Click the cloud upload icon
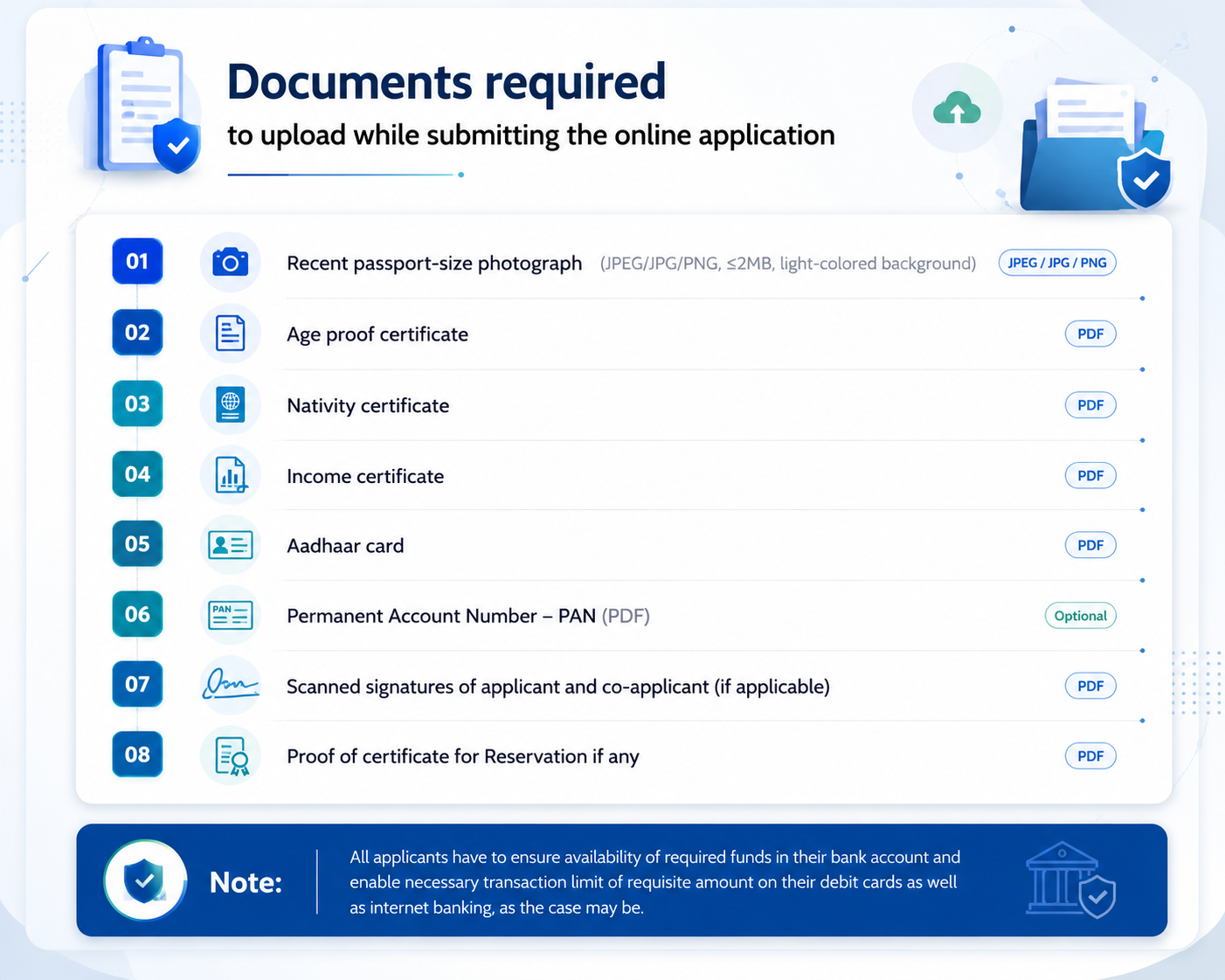This screenshot has height=980, width=1225. click(957, 108)
